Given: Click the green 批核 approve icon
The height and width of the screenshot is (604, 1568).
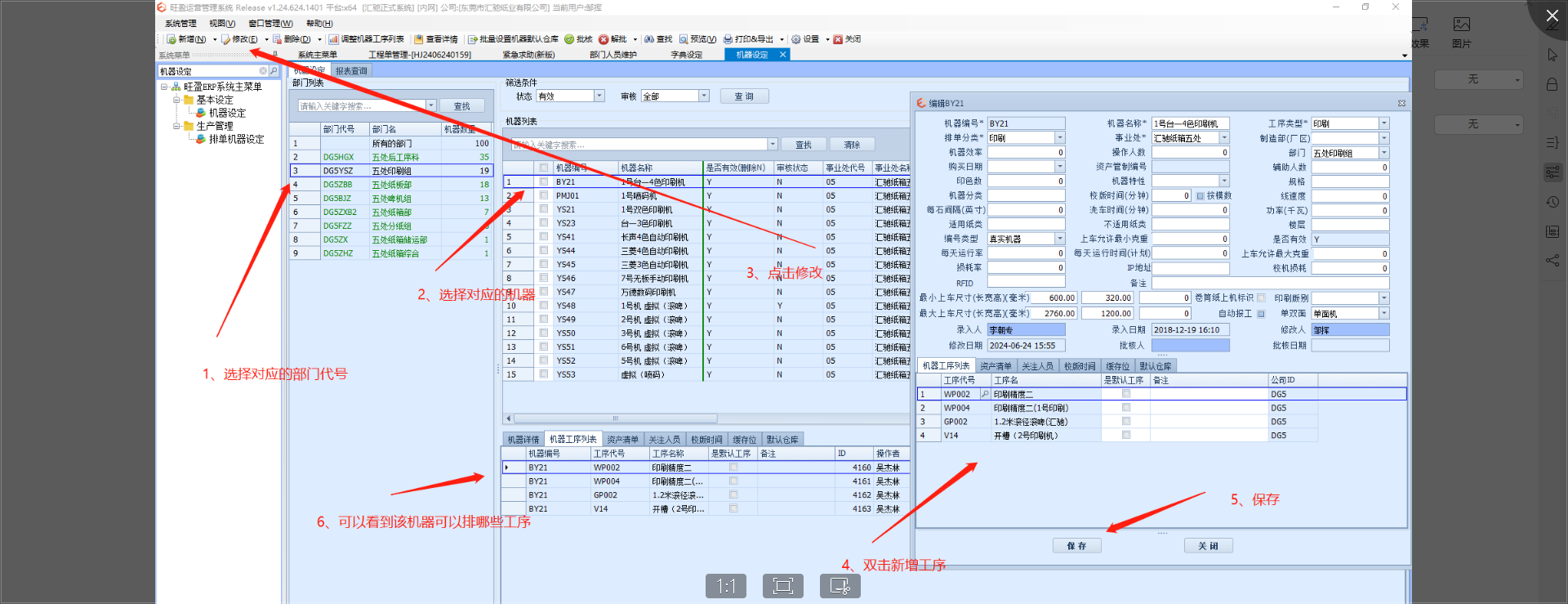Looking at the screenshot, I should 569,39.
